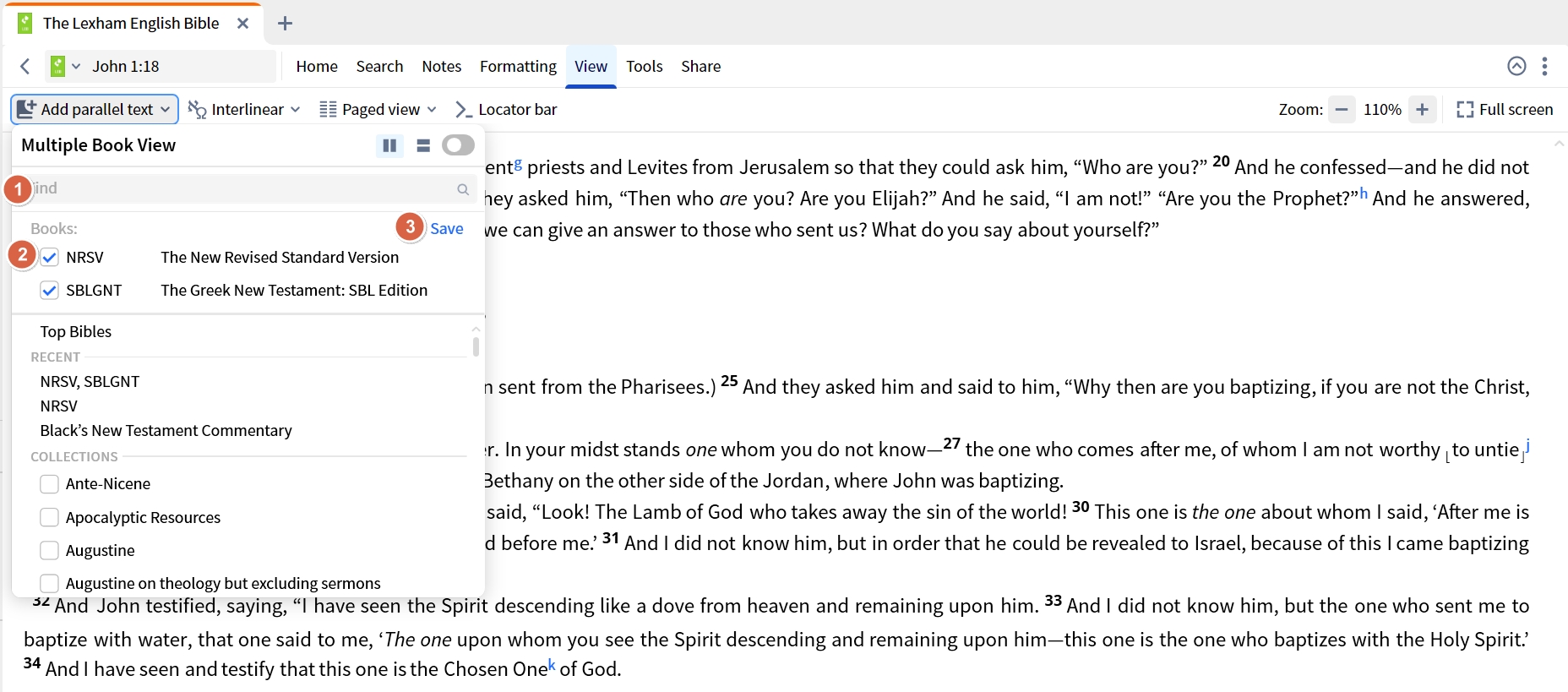Image resolution: width=1568 pixels, height=692 pixels.
Task: Switch to the Formatting tab
Action: pyautogui.click(x=518, y=66)
